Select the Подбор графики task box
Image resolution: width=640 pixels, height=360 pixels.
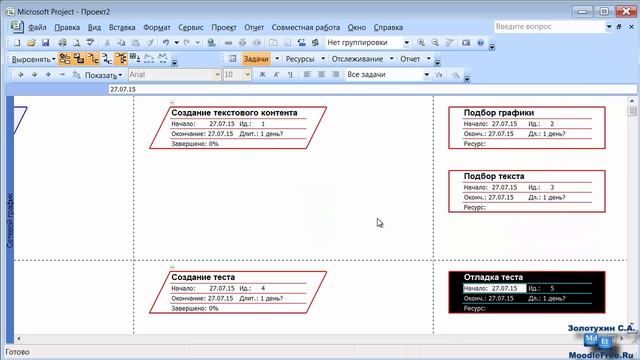pyautogui.click(x=527, y=128)
